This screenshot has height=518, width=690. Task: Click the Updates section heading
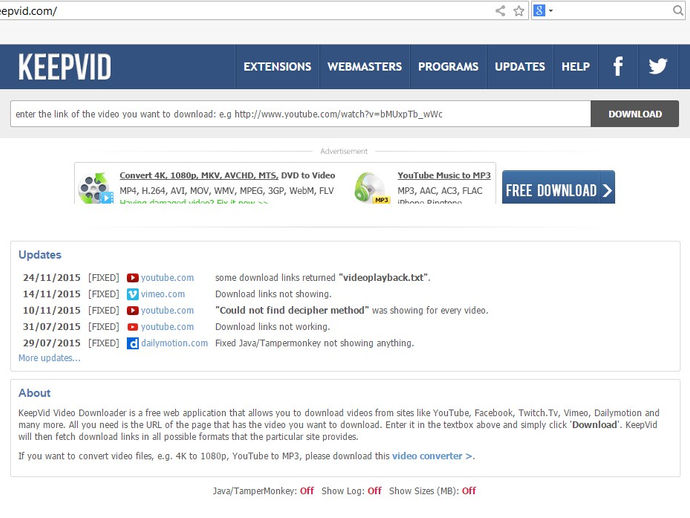tap(40, 255)
